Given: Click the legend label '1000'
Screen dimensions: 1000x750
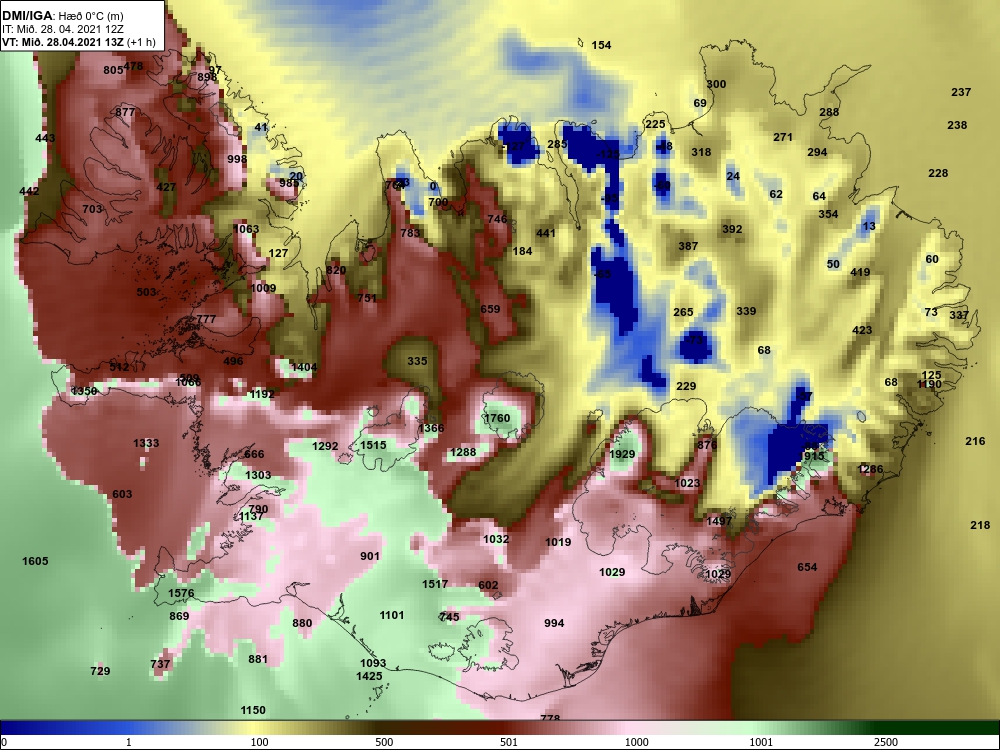Looking at the screenshot, I should pos(637,742).
